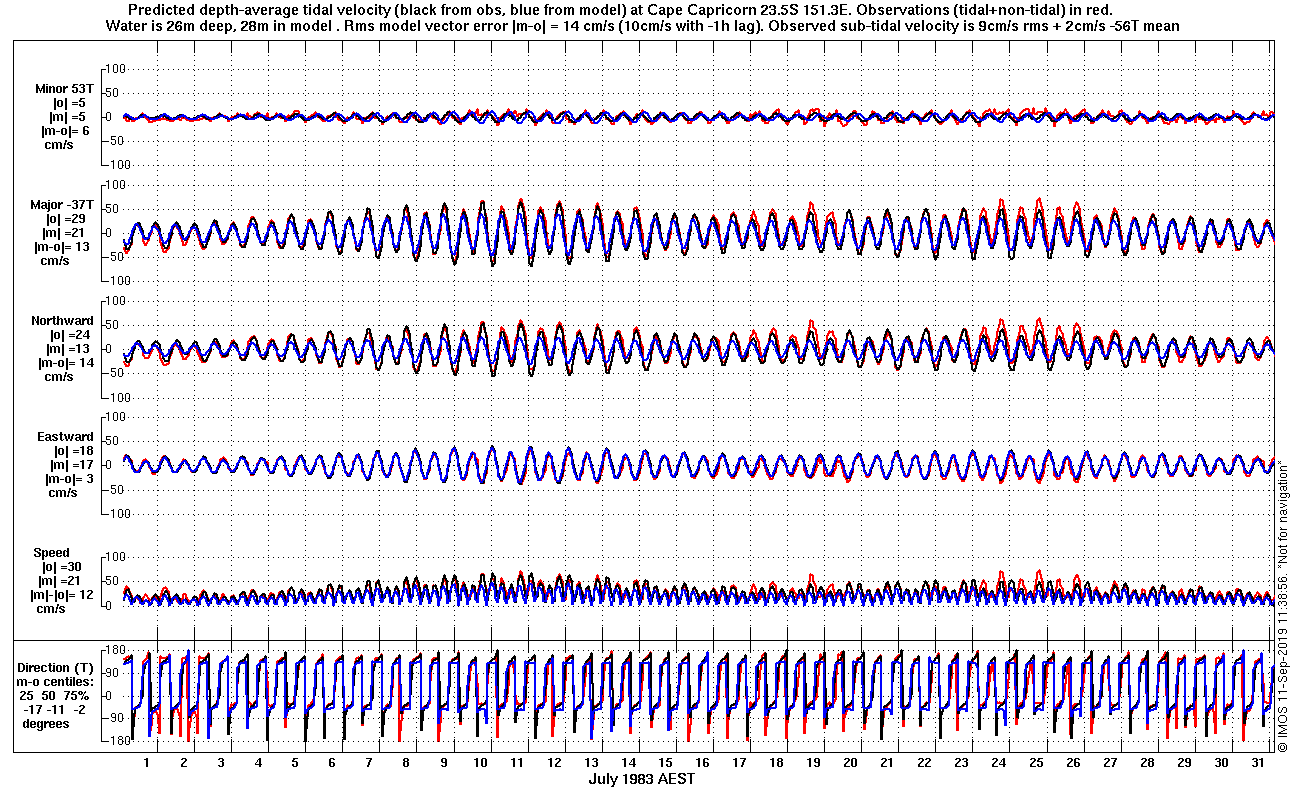Select the "Speed" panel label
The width and height of the screenshot is (1300, 800).
click(x=52, y=553)
